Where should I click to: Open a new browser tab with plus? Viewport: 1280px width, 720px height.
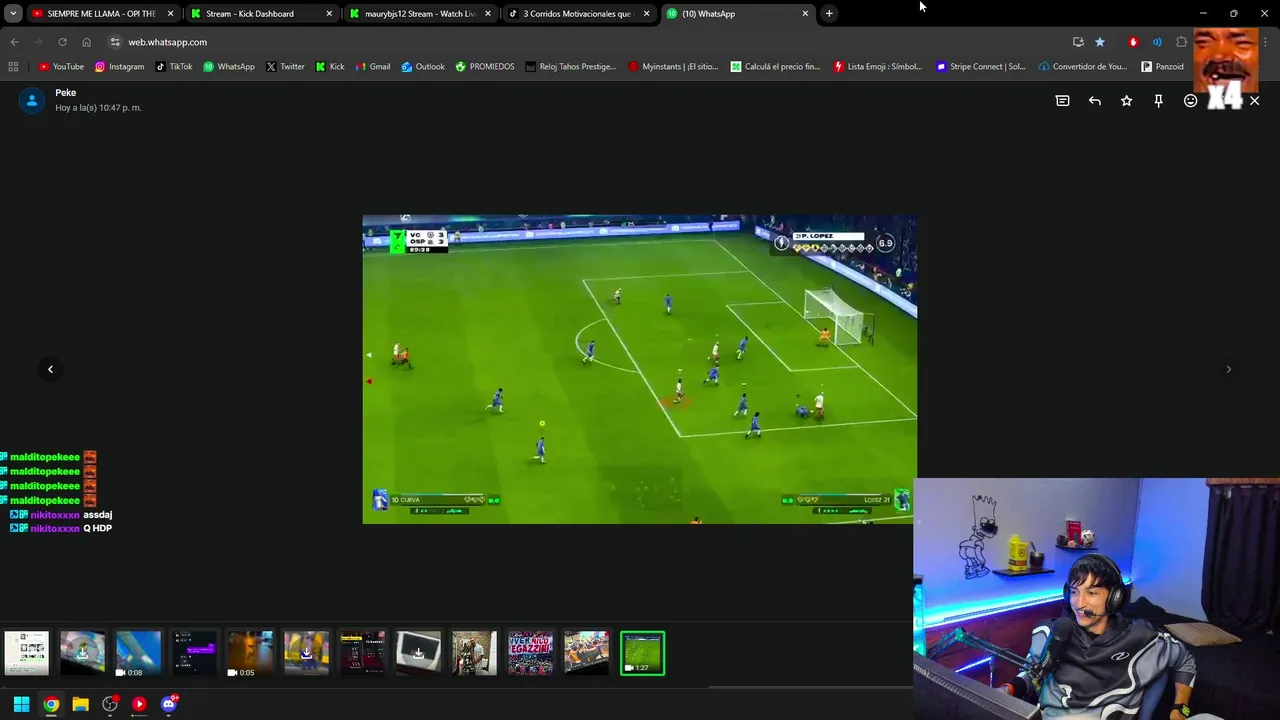point(829,14)
